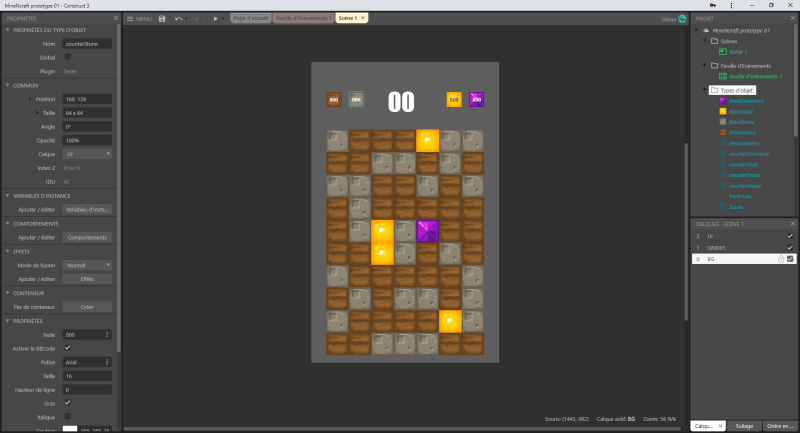Toggle visibility of UI layer
Viewport: 800px width, 433px height.
click(x=790, y=236)
